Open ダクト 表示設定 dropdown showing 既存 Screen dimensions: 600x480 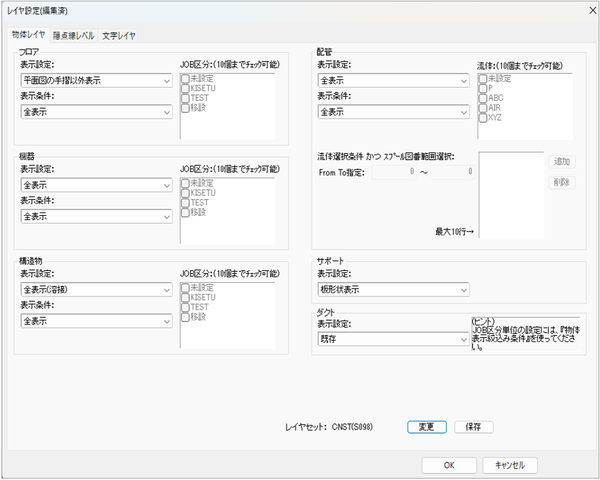[393, 340]
